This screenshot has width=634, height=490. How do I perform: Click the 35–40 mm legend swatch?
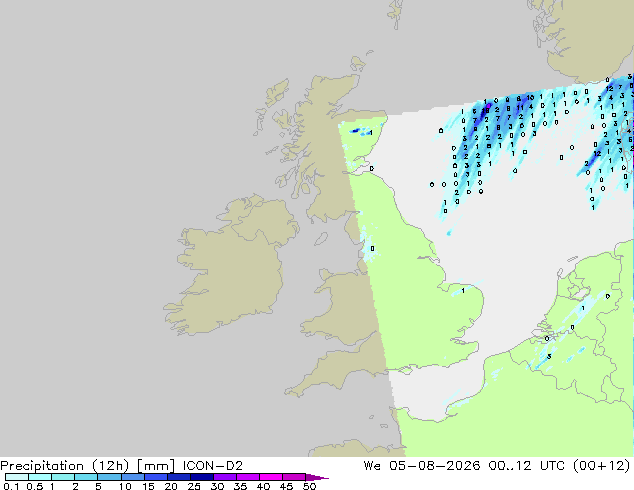247,477
